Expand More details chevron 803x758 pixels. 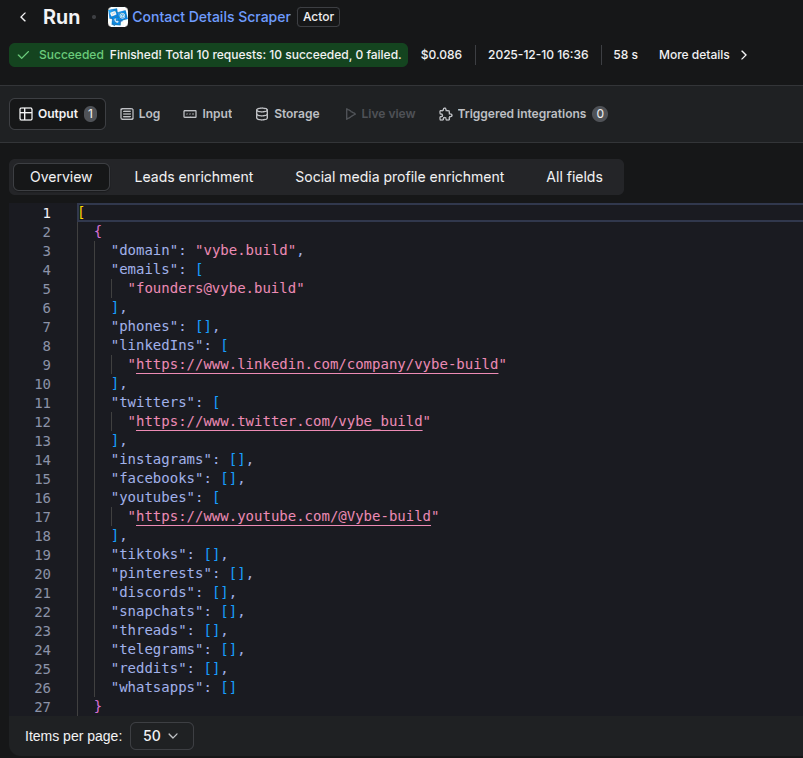[744, 55]
